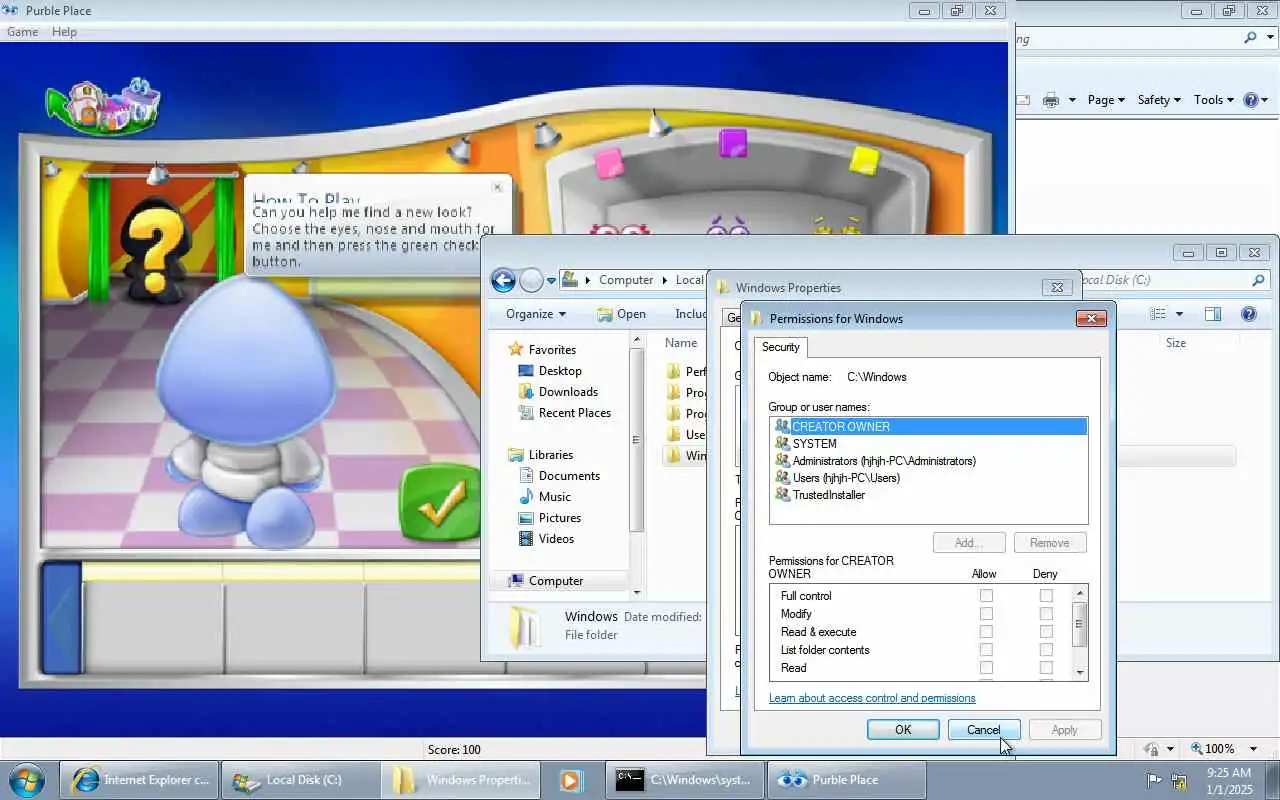
Task: Open Desktop in Favorites
Action: [560, 370]
